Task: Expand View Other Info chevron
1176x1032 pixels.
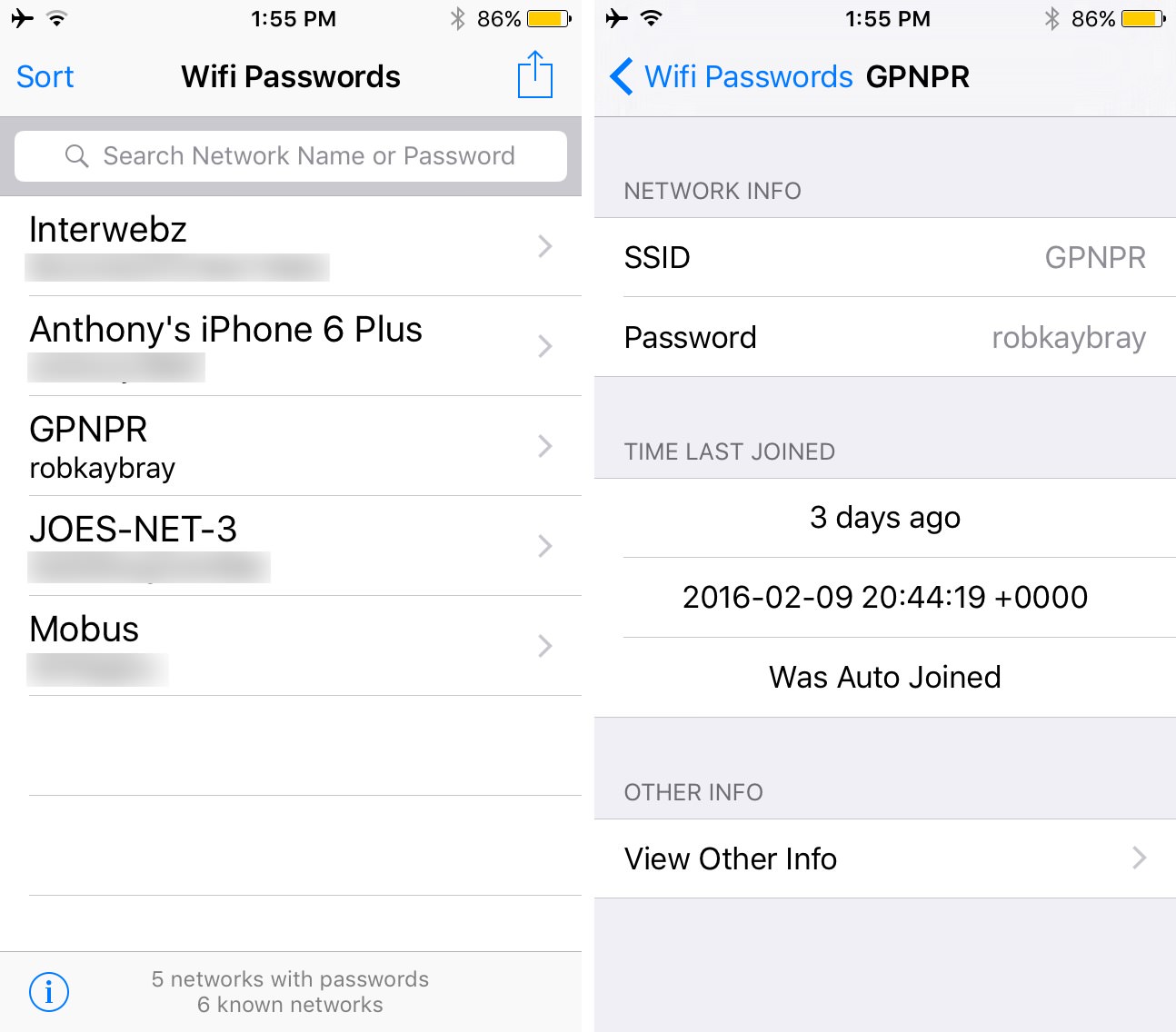Action: click(x=1140, y=858)
